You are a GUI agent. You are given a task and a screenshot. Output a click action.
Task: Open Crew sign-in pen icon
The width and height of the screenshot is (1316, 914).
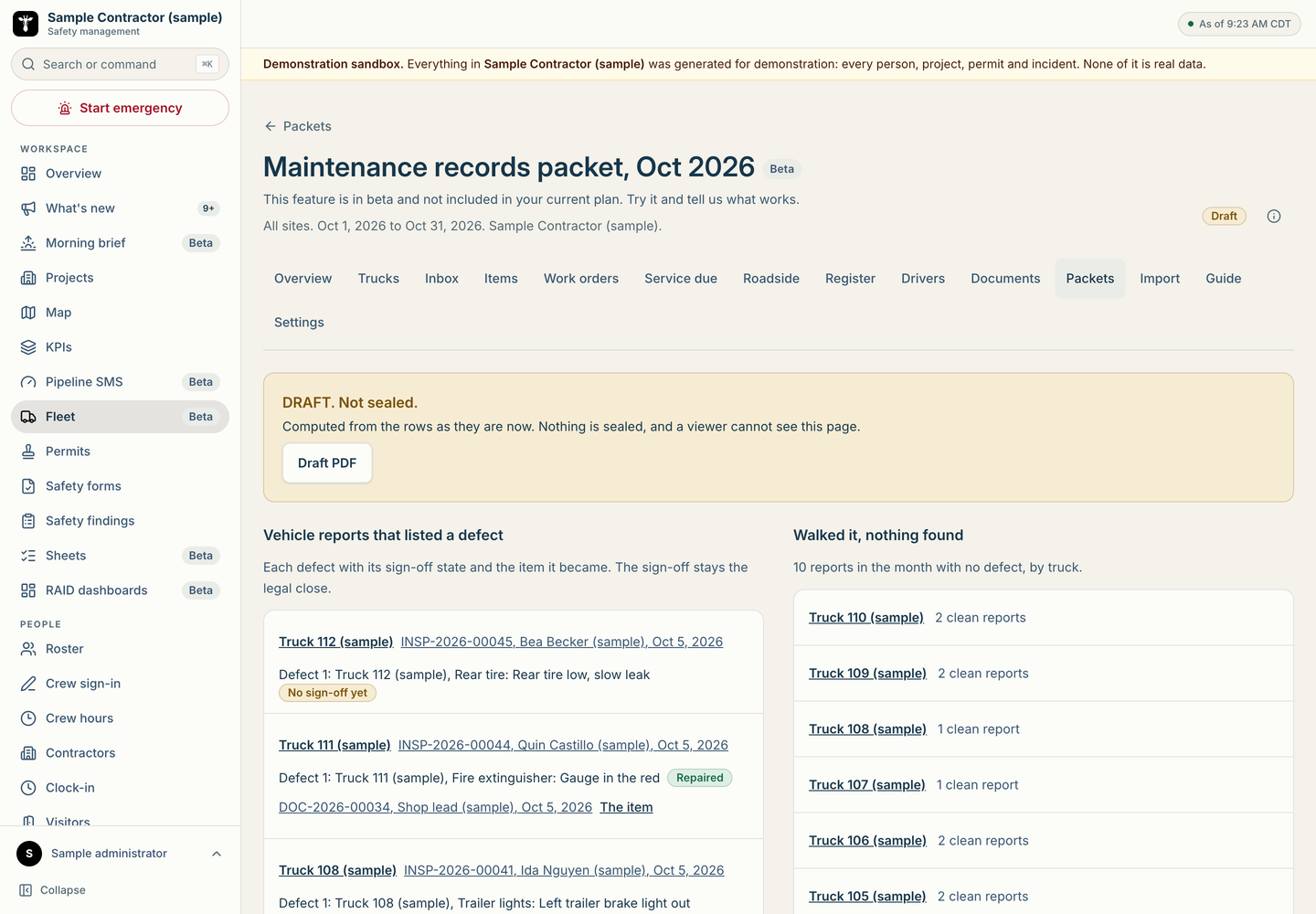28,684
